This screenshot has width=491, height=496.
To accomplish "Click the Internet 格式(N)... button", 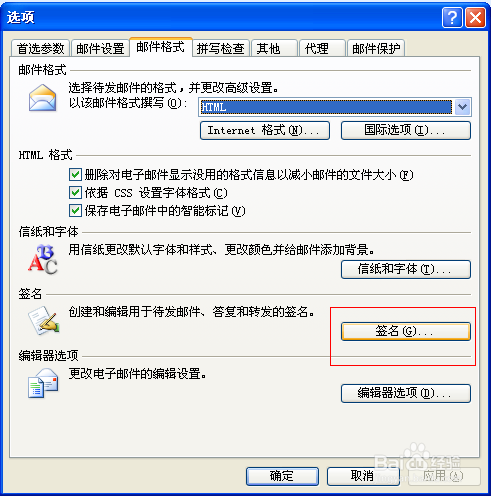I will point(265,130).
